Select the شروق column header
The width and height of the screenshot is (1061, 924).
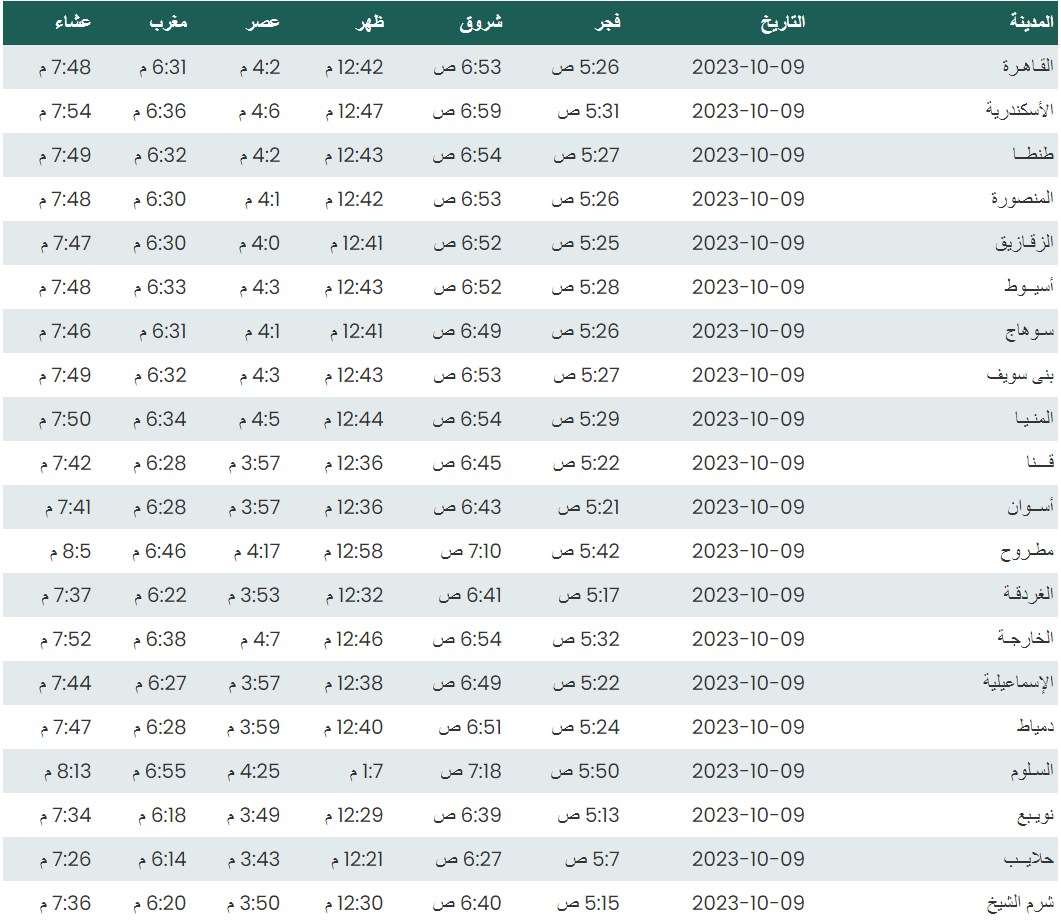(480, 22)
